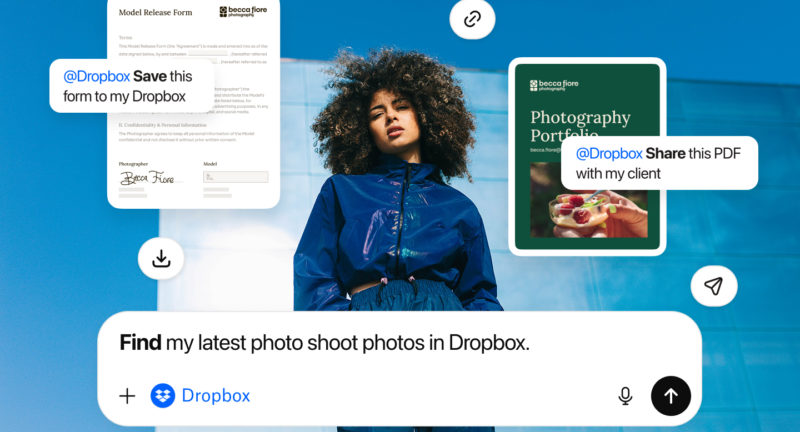Viewport: 800px width, 432px height.
Task: Click the @Dropbox mention in Share bubble
Action: coord(608,153)
